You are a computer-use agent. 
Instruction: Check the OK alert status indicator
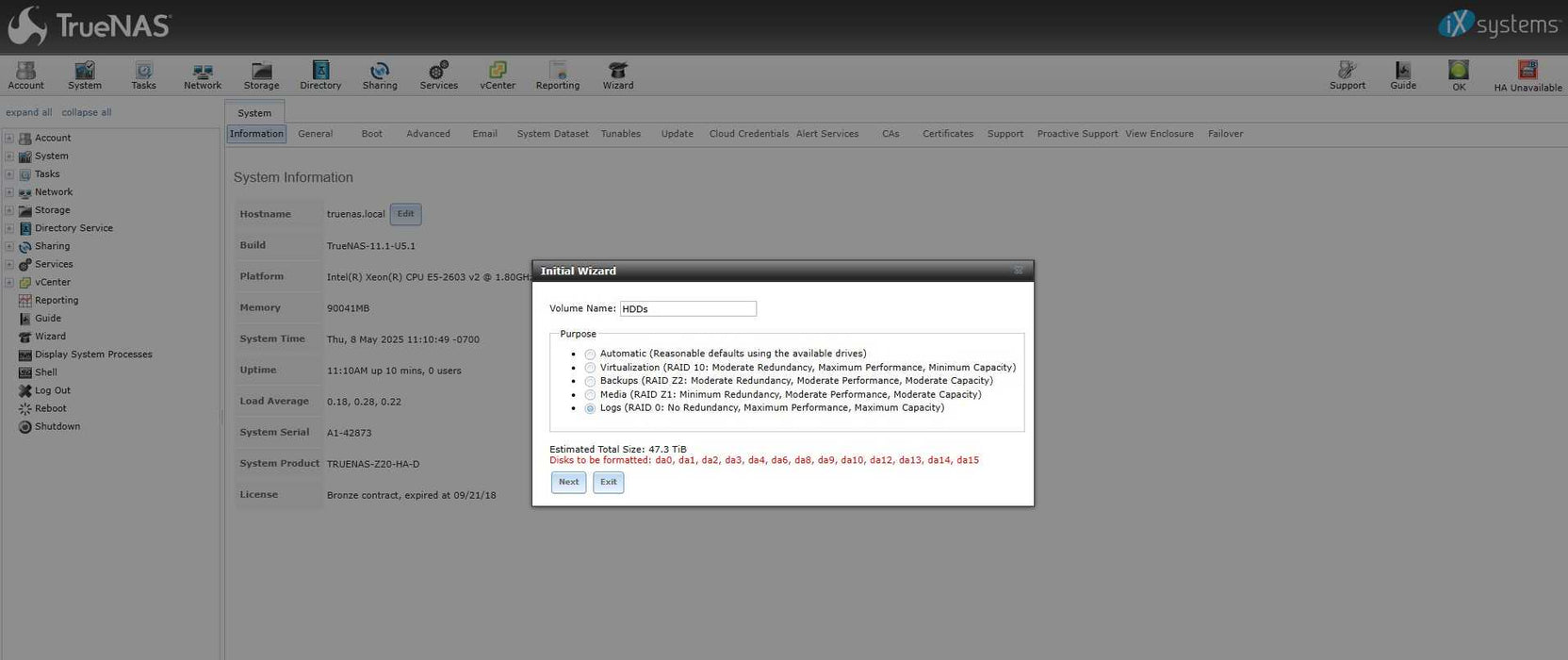[x=1459, y=76]
